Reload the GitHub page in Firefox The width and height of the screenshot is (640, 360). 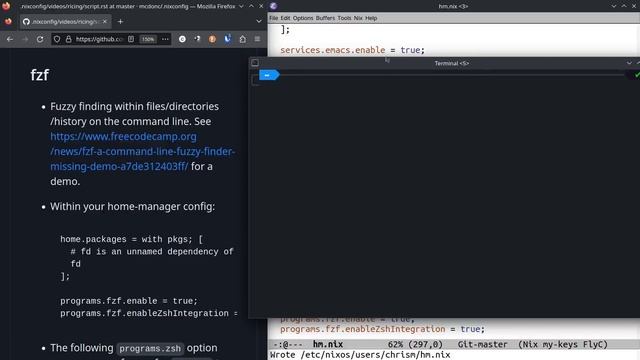coord(40,39)
